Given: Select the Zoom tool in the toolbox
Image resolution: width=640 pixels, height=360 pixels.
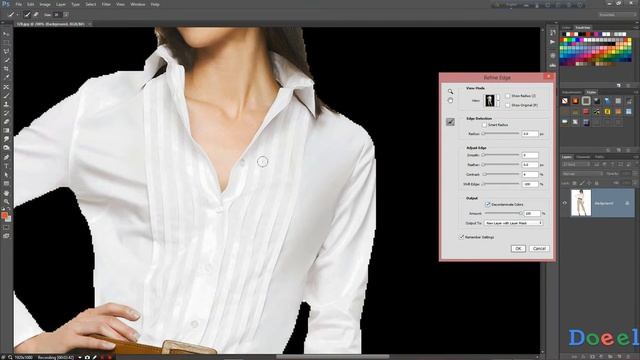Looking at the screenshot, I should coord(6,201).
